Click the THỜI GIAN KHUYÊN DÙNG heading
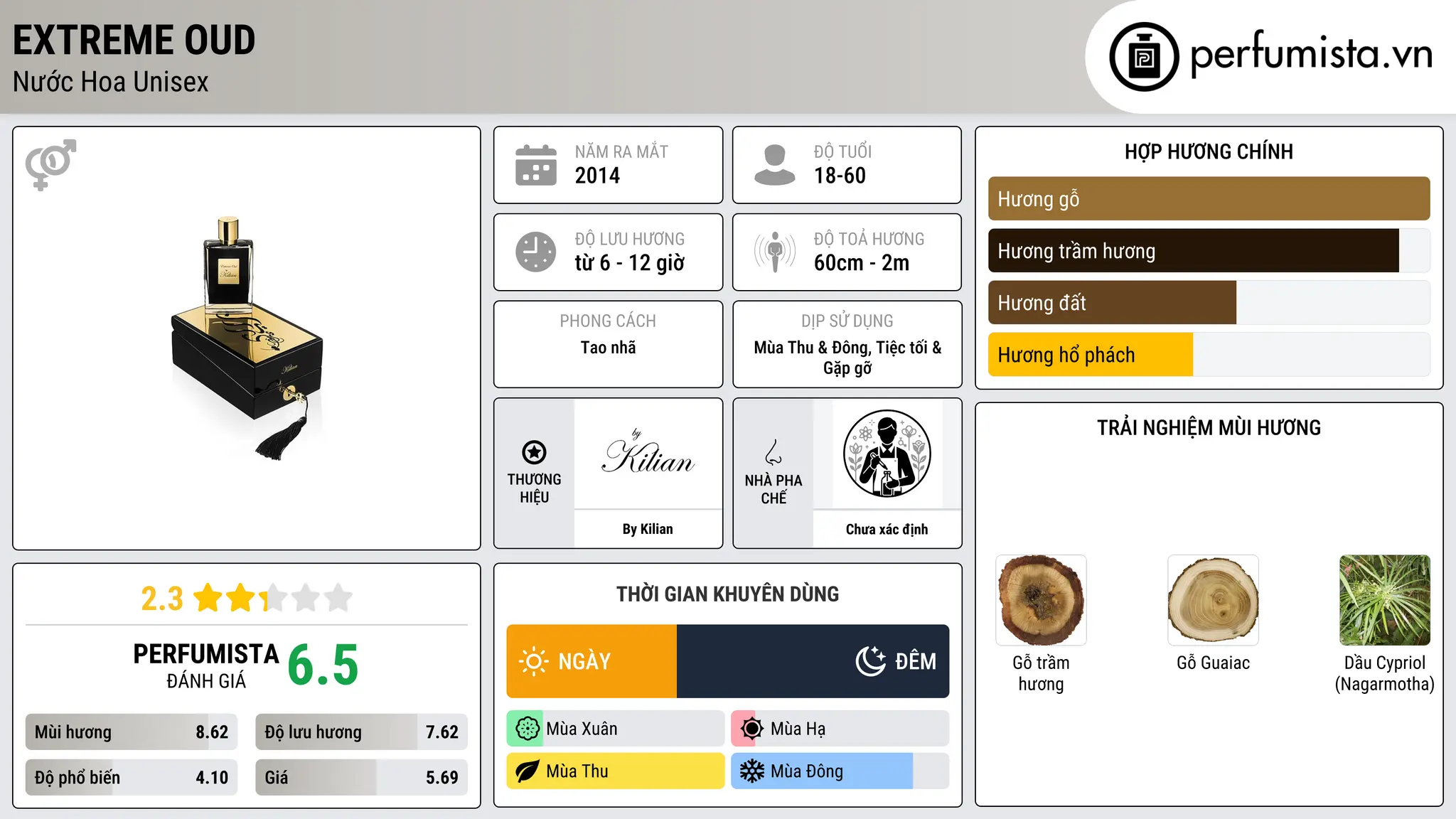Screen dimensions: 1456x819 click(x=728, y=594)
